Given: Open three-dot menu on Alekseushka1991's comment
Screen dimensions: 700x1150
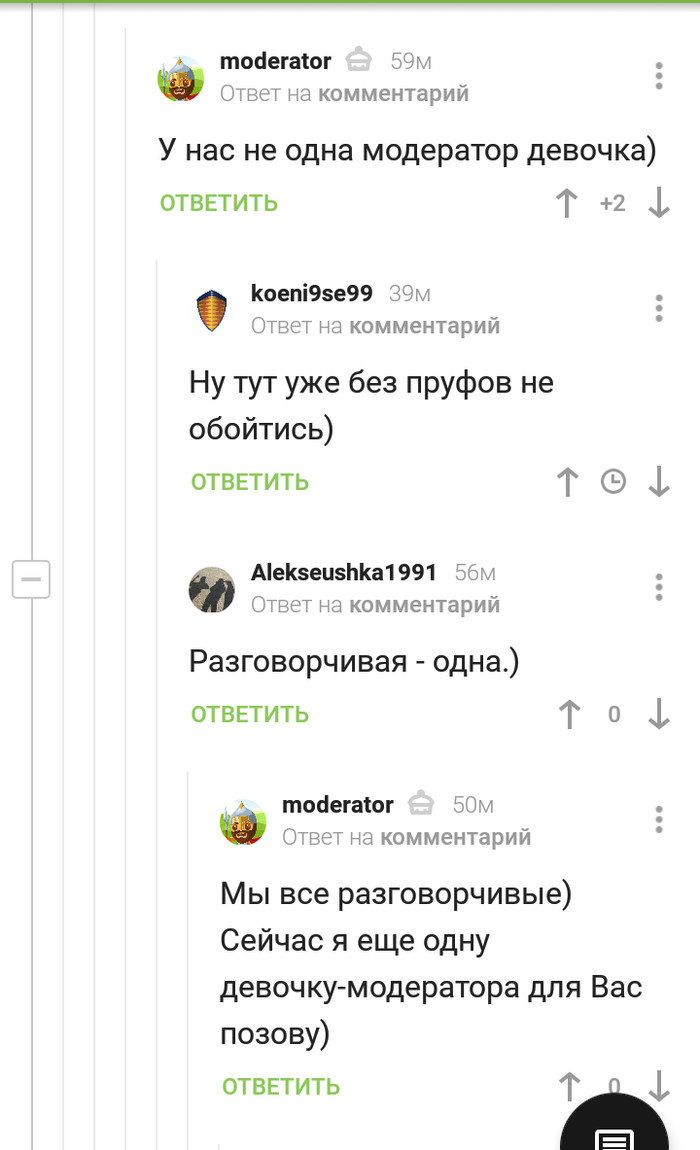Looking at the screenshot, I should coord(659,587).
